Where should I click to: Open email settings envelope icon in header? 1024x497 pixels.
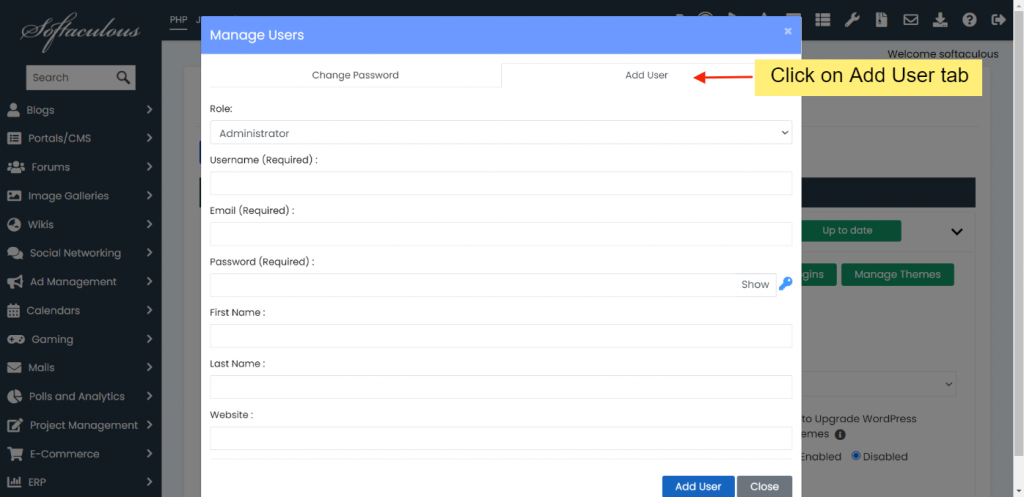click(910, 20)
